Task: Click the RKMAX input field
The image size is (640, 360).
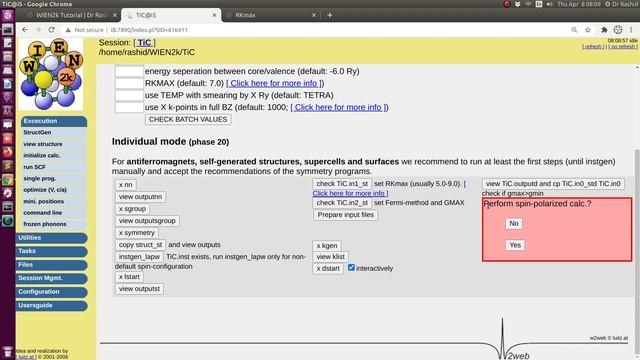Action: coord(129,83)
